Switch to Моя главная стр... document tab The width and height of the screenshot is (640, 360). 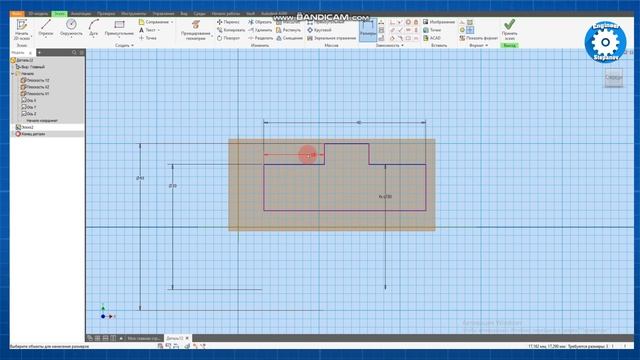click(x=143, y=338)
